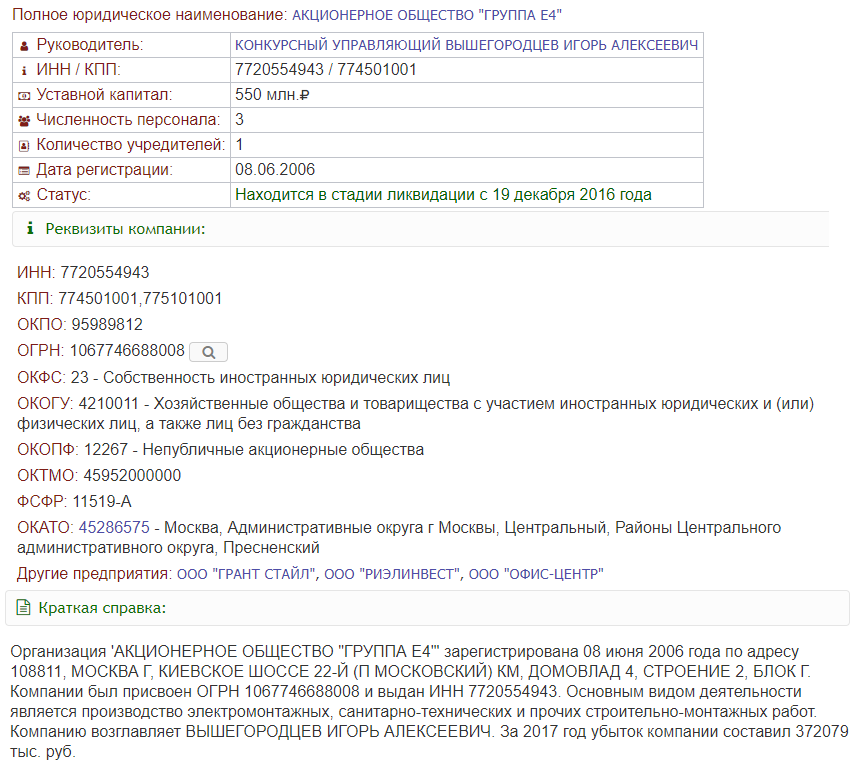Click the ОКОПФ: 12267 line
862x770 pixels.
[220, 450]
